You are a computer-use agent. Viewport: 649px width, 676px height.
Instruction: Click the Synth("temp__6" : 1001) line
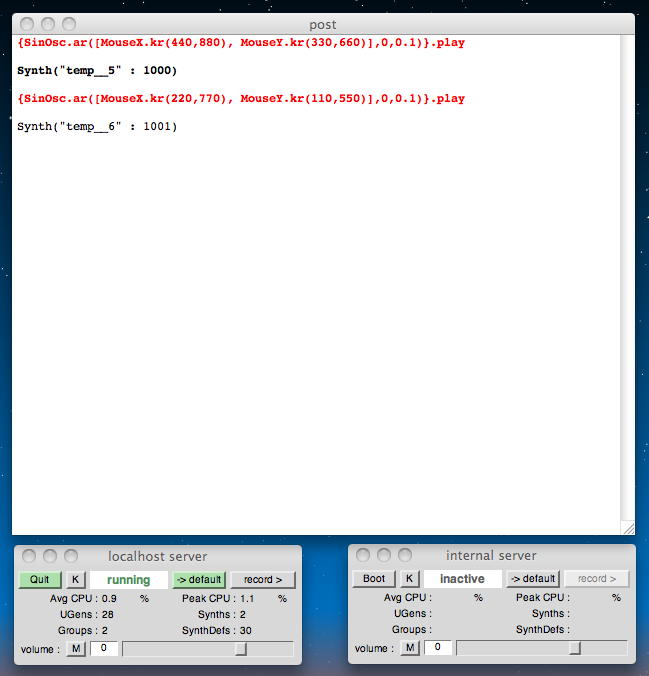pos(97,127)
